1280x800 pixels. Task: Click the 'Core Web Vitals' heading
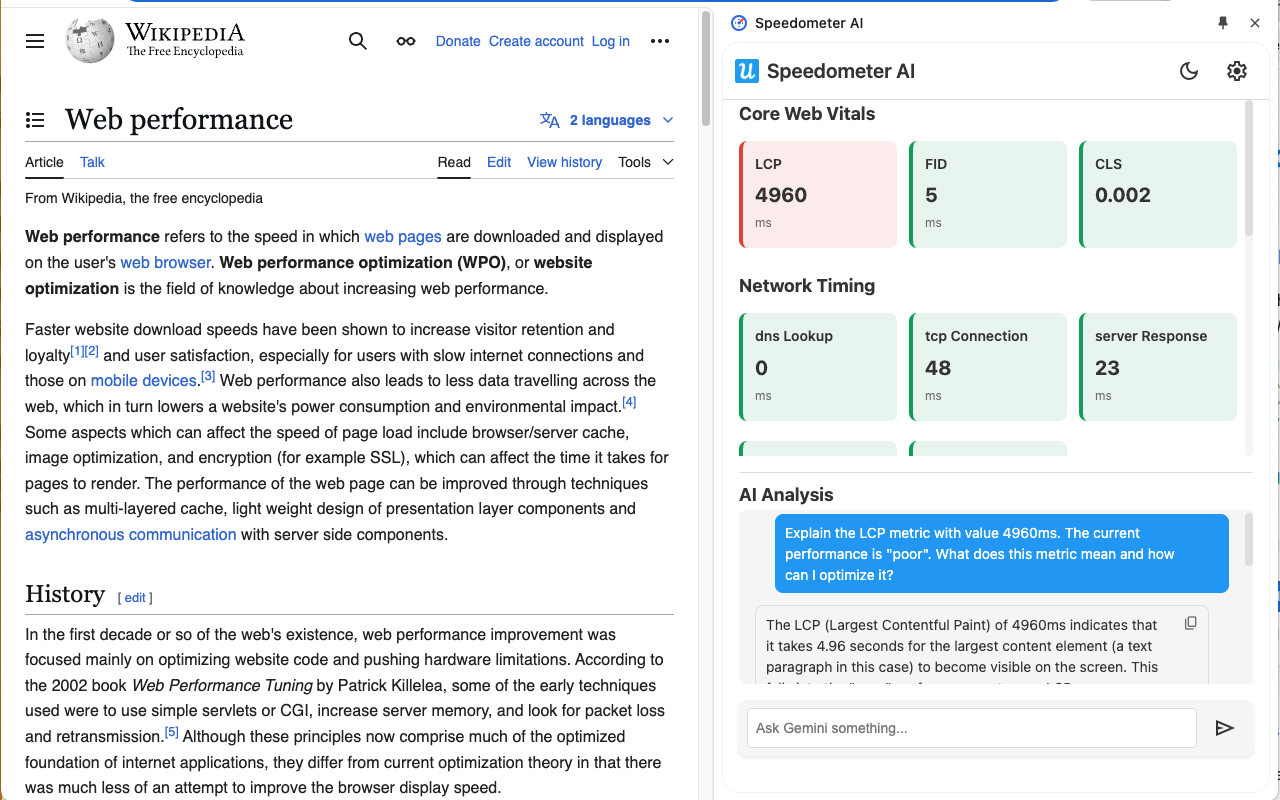(x=807, y=114)
